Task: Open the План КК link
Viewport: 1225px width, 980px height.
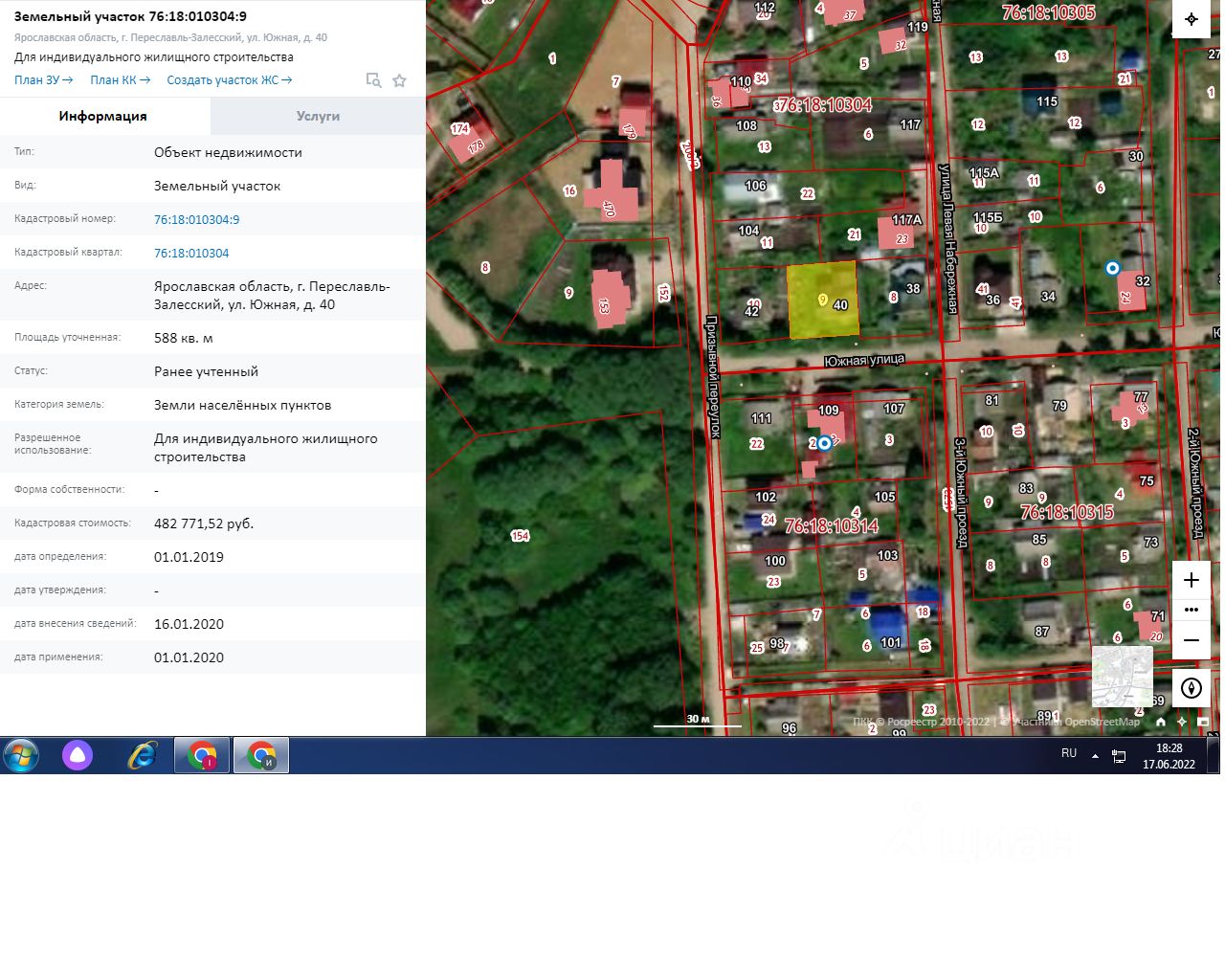Action: (121, 80)
